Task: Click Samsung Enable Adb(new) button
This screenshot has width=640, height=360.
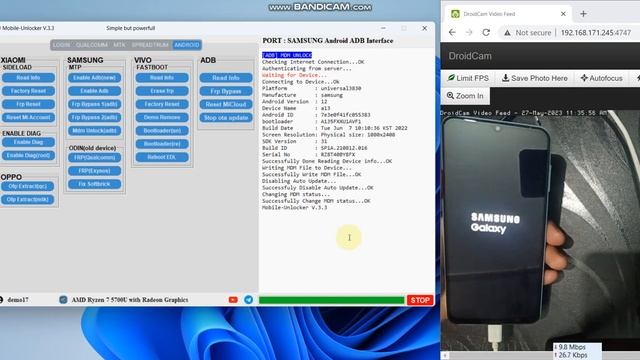Action: [94, 78]
